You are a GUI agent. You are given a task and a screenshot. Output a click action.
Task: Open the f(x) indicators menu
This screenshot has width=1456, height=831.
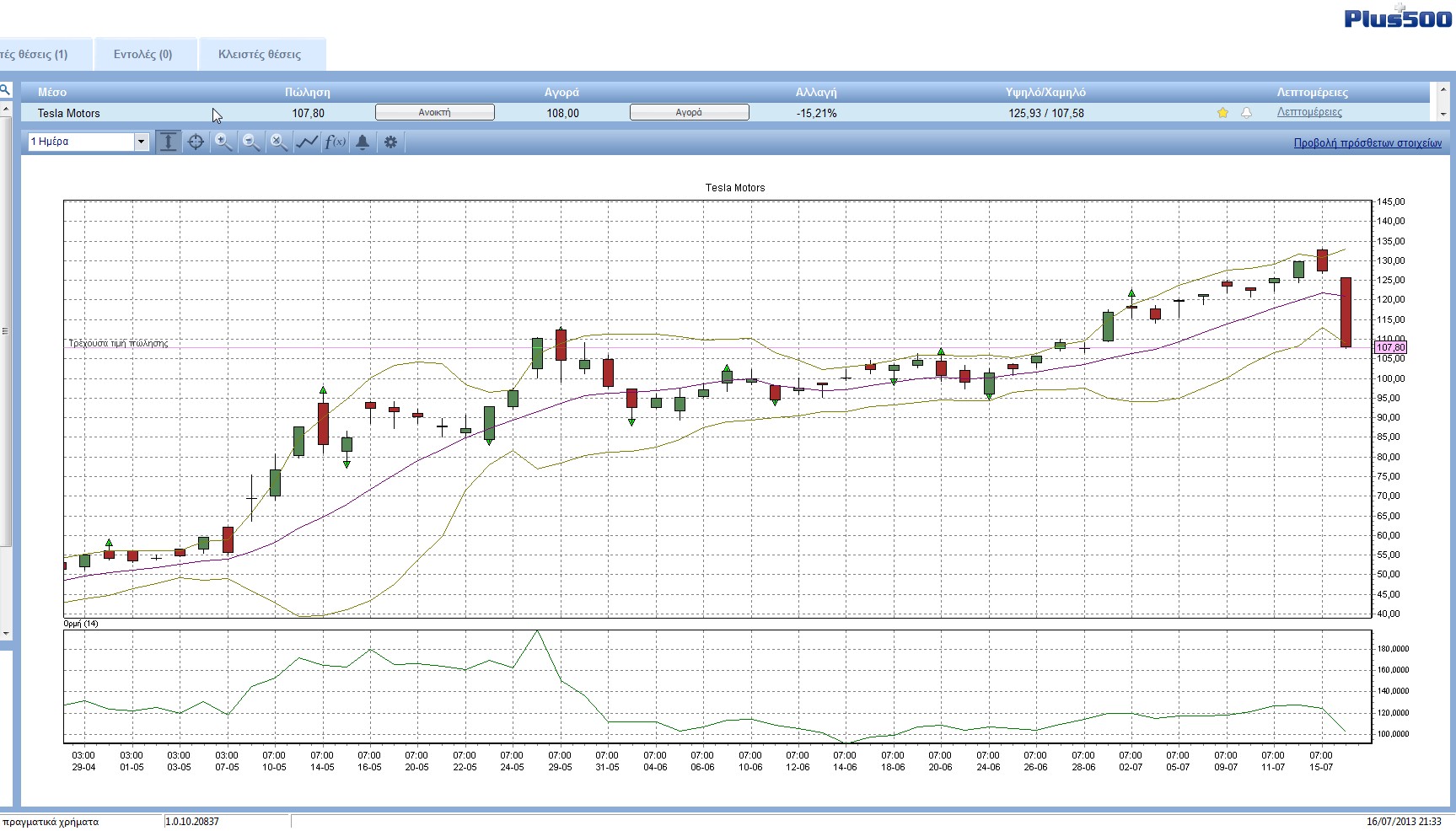coord(335,142)
